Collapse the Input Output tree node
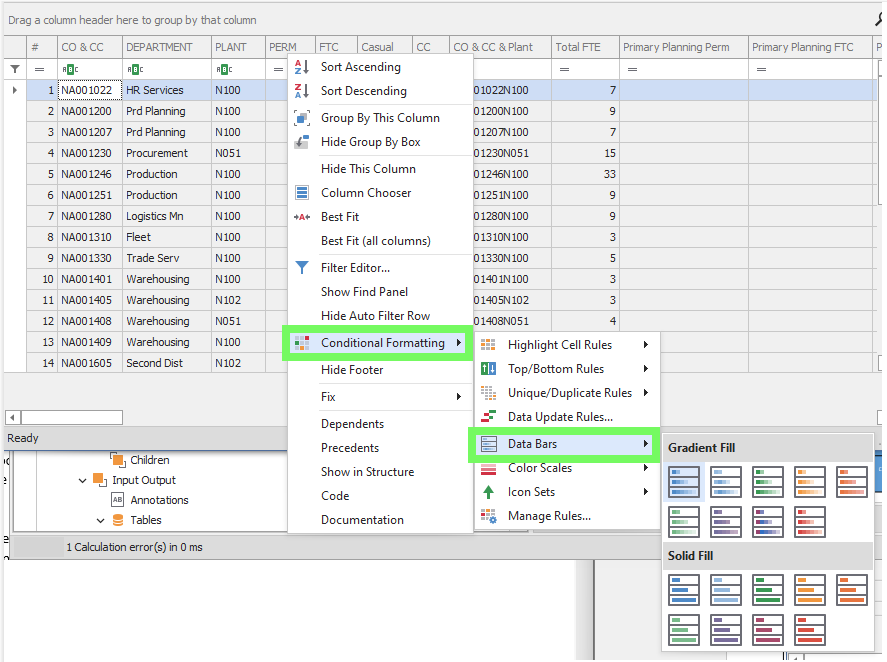887x662 pixels. coord(82,481)
